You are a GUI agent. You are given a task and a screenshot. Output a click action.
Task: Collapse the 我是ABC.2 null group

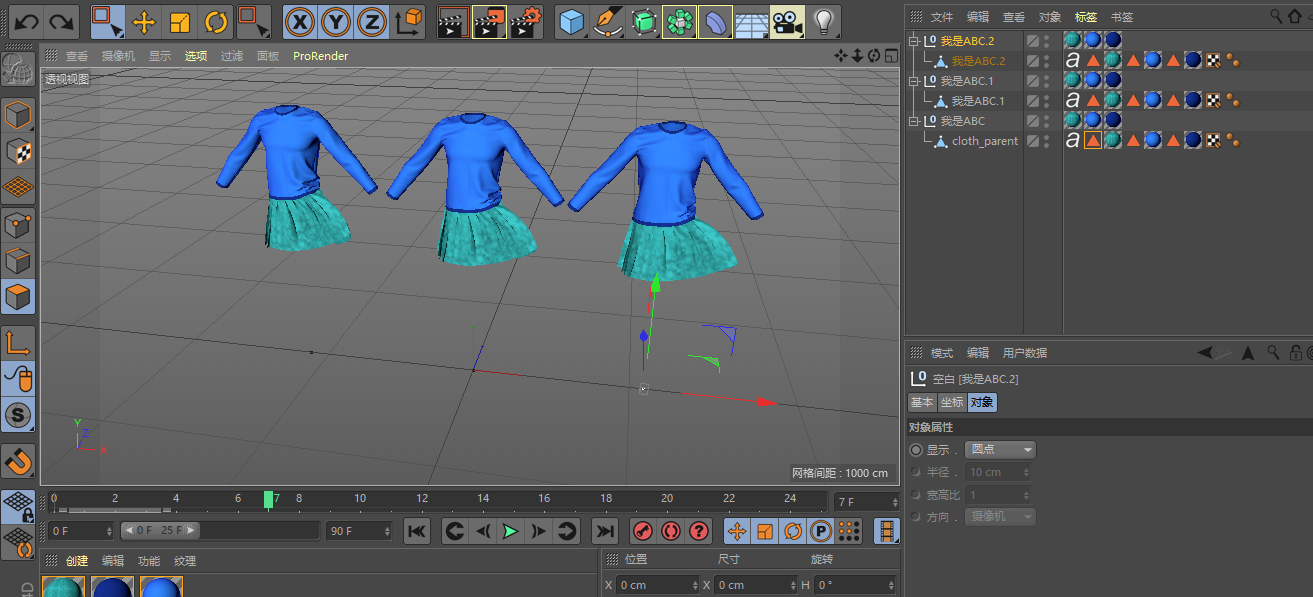coord(913,41)
